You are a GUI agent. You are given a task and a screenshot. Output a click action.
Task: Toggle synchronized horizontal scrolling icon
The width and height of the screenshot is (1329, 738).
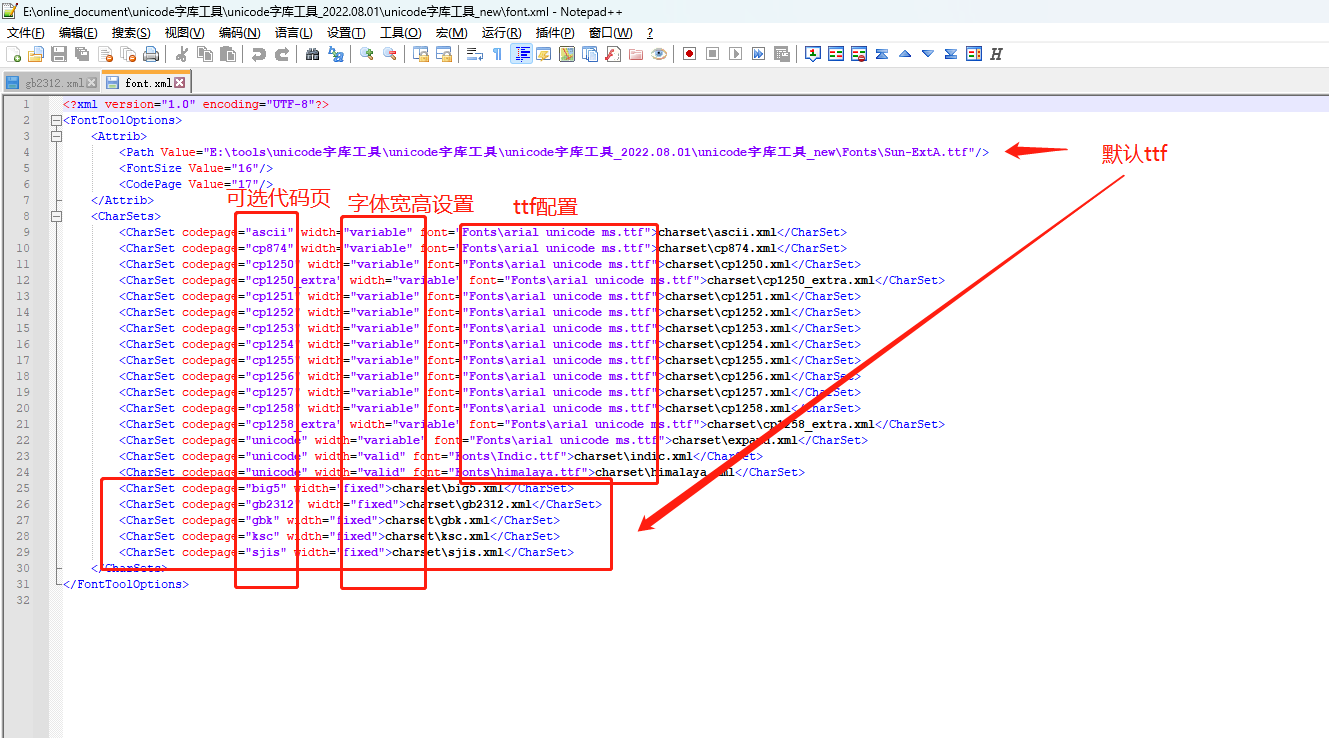click(444, 54)
